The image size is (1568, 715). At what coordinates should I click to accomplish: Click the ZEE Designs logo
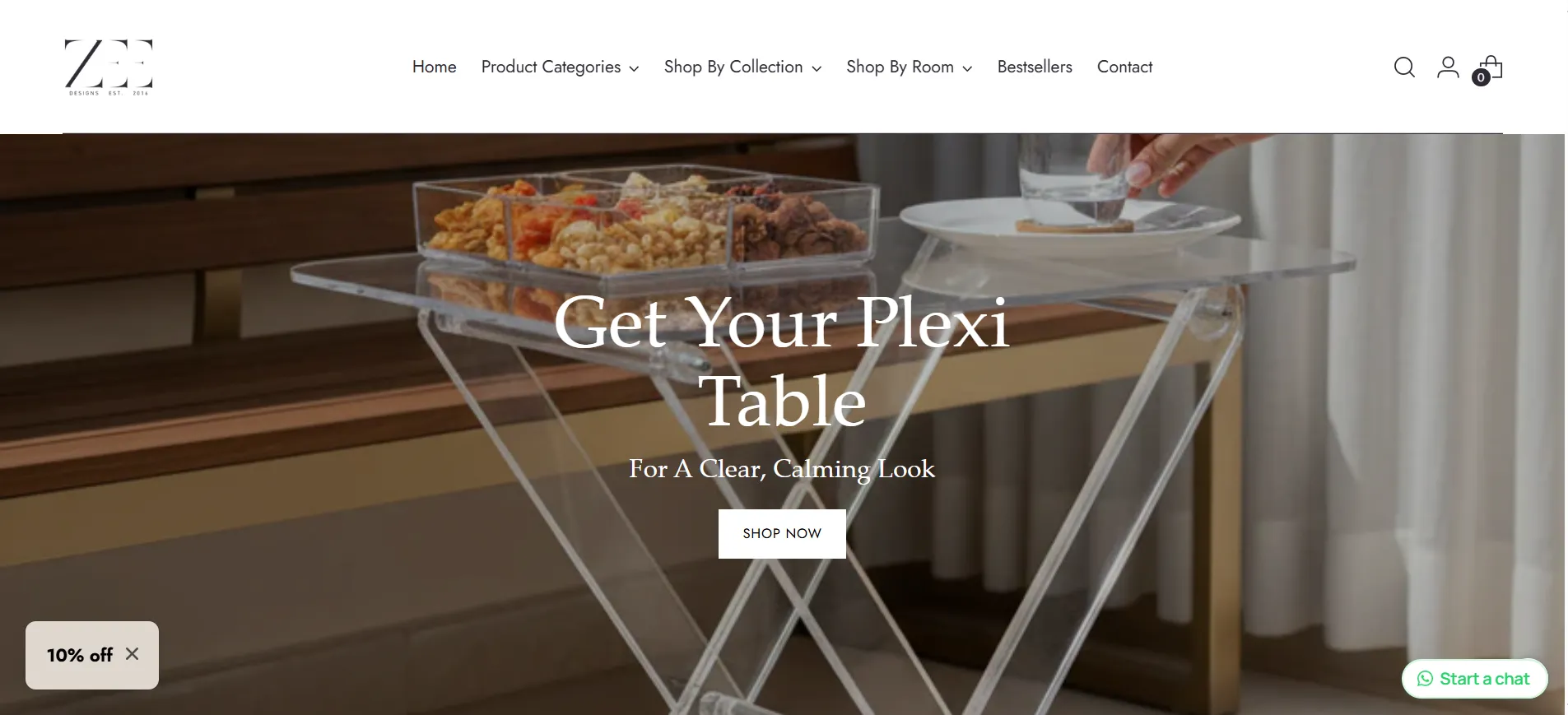(x=109, y=67)
